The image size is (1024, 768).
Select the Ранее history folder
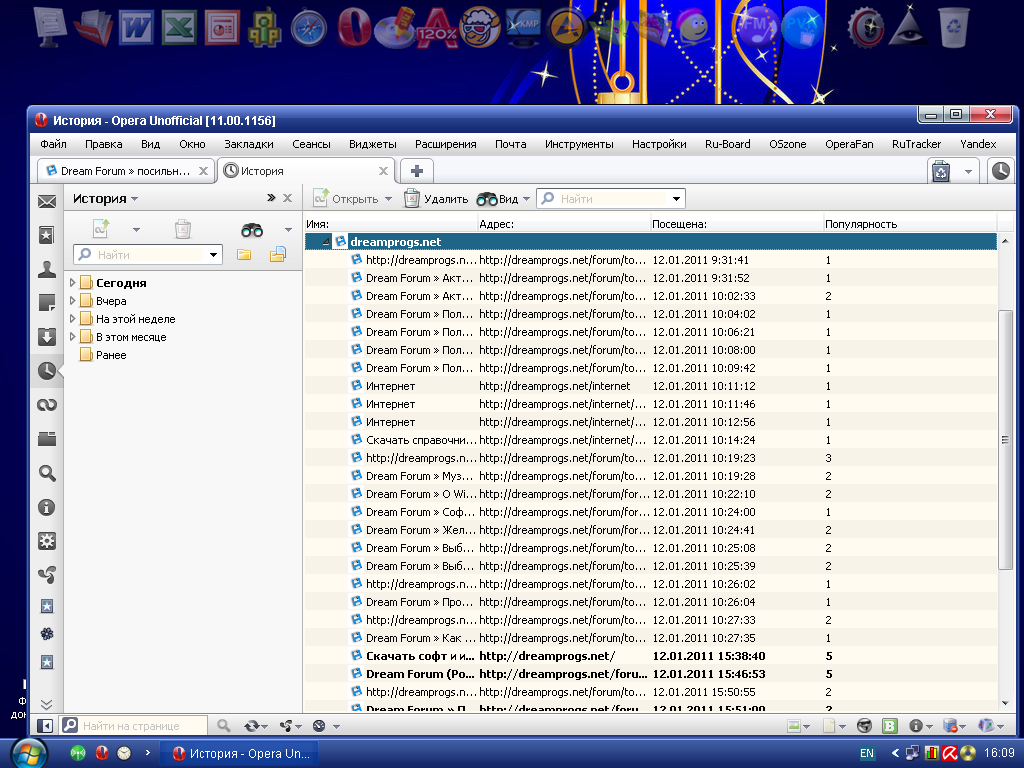pyautogui.click(x=111, y=355)
